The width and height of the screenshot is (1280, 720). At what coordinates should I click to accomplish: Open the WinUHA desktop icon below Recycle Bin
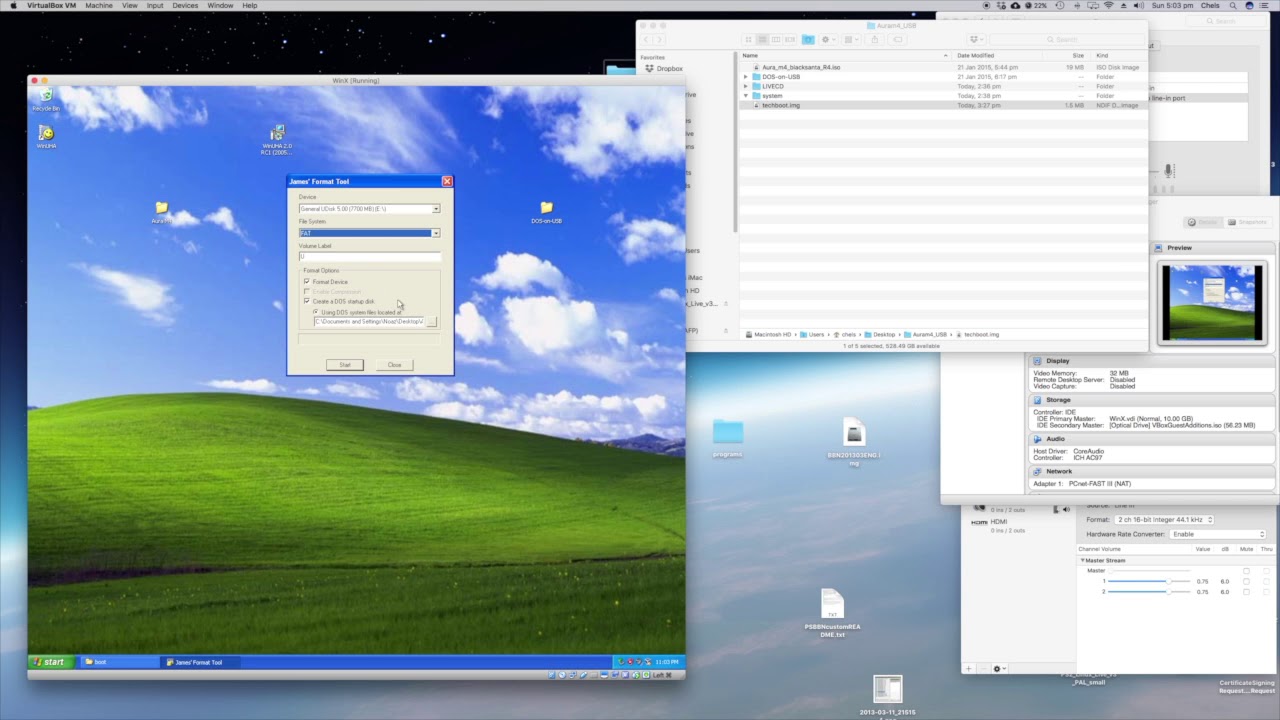point(46,137)
